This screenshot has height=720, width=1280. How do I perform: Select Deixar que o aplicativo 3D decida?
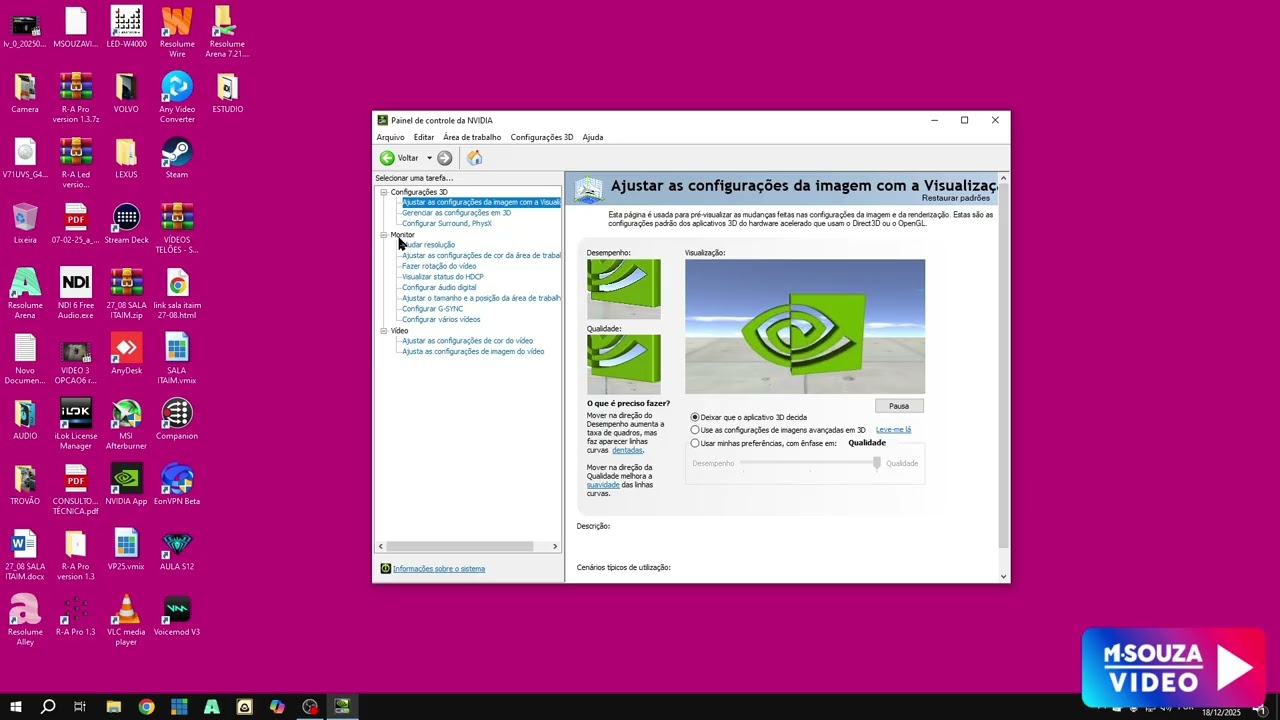[x=695, y=417]
